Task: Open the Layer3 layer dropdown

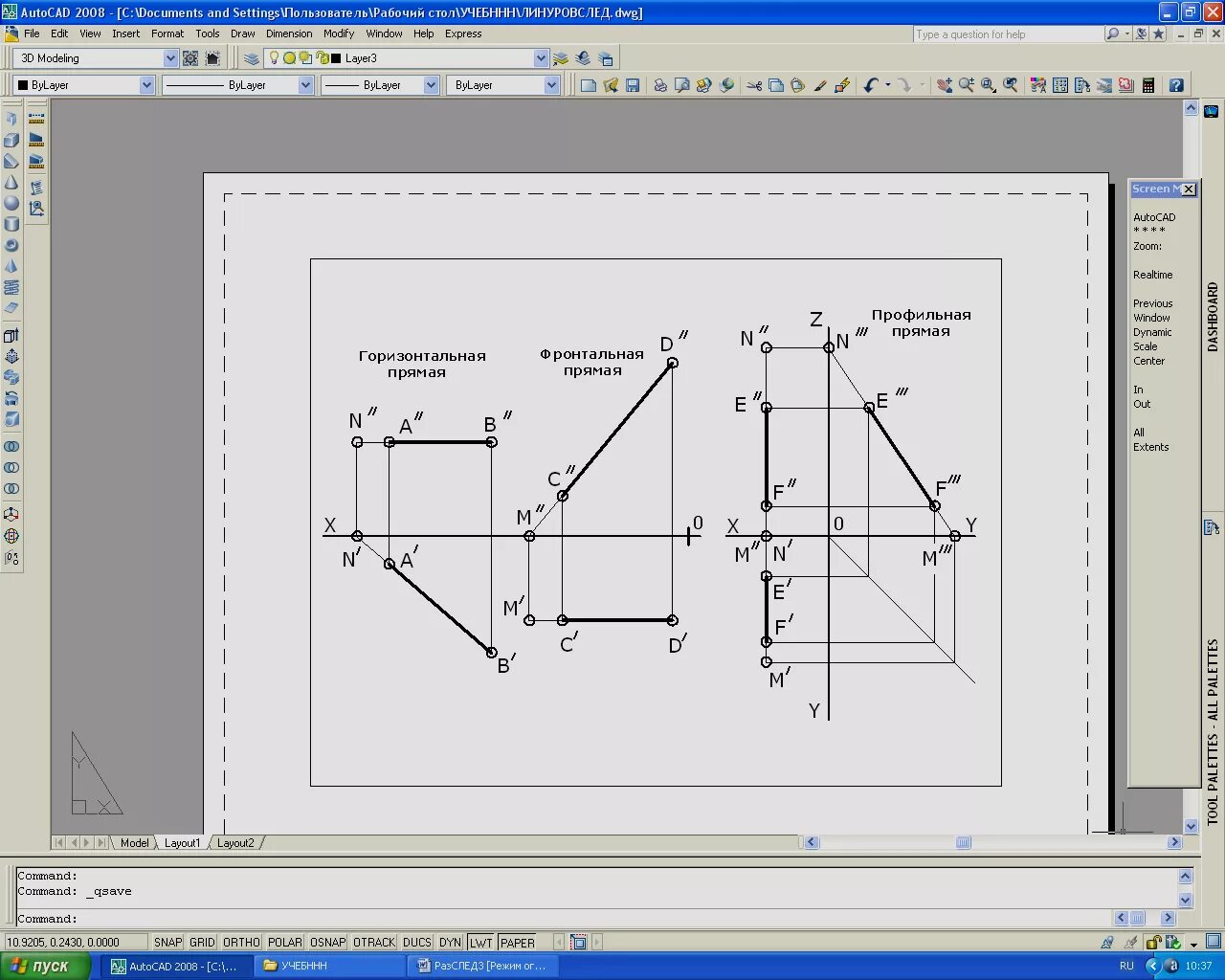Action: (541, 58)
